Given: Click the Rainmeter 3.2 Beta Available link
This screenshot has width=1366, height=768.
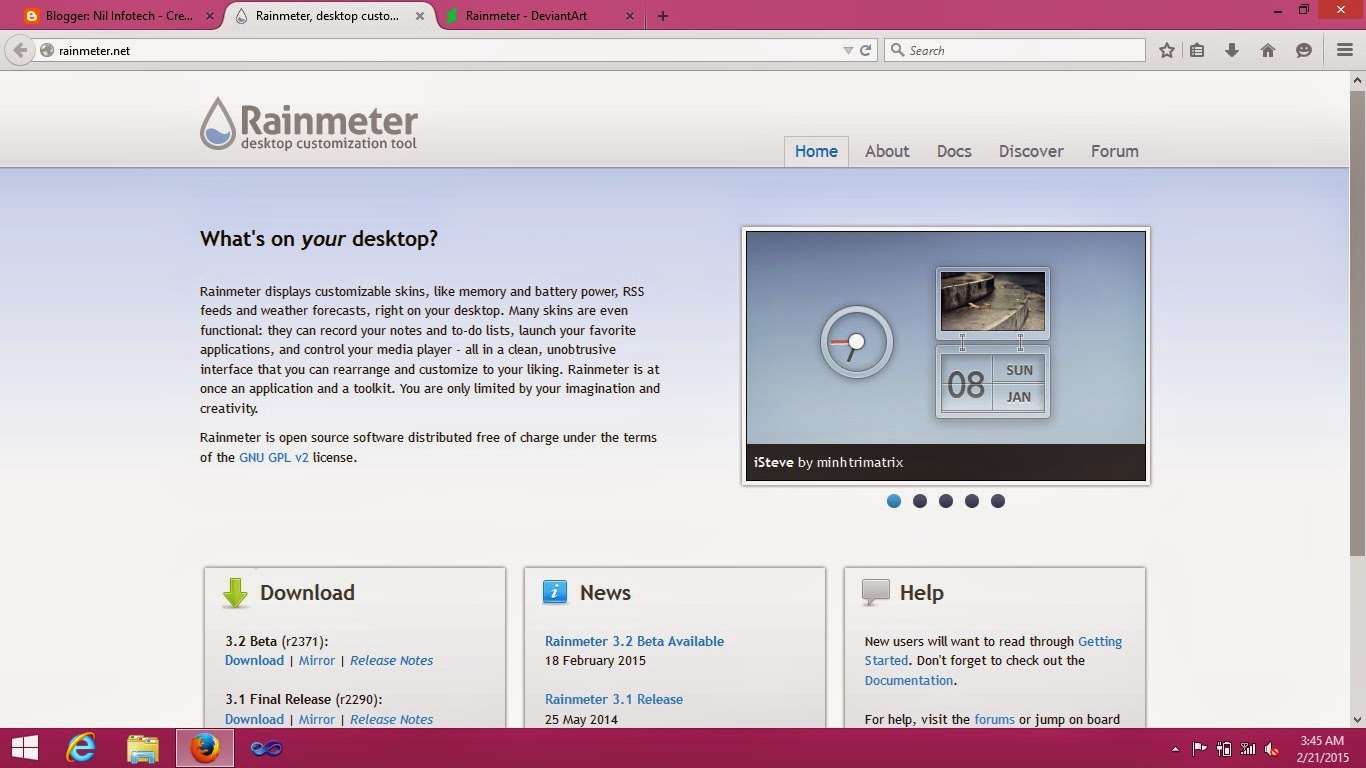Looking at the screenshot, I should point(634,641).
